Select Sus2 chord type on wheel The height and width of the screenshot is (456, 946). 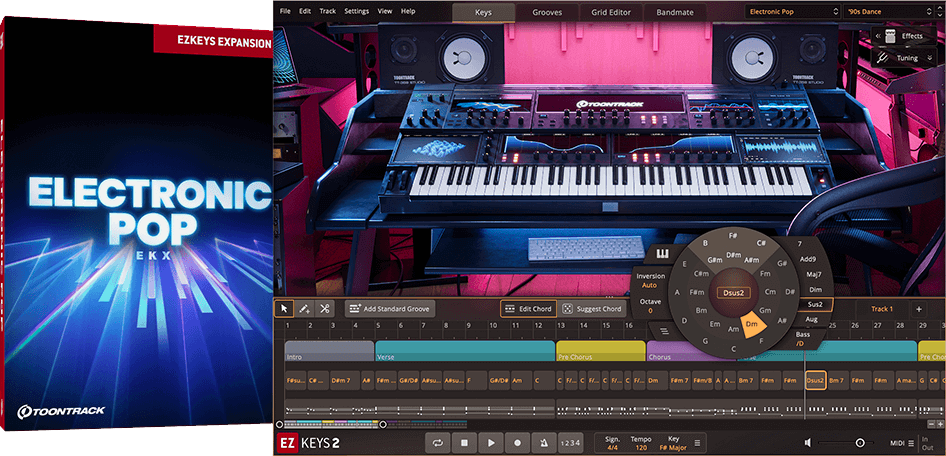click(815, 305)
